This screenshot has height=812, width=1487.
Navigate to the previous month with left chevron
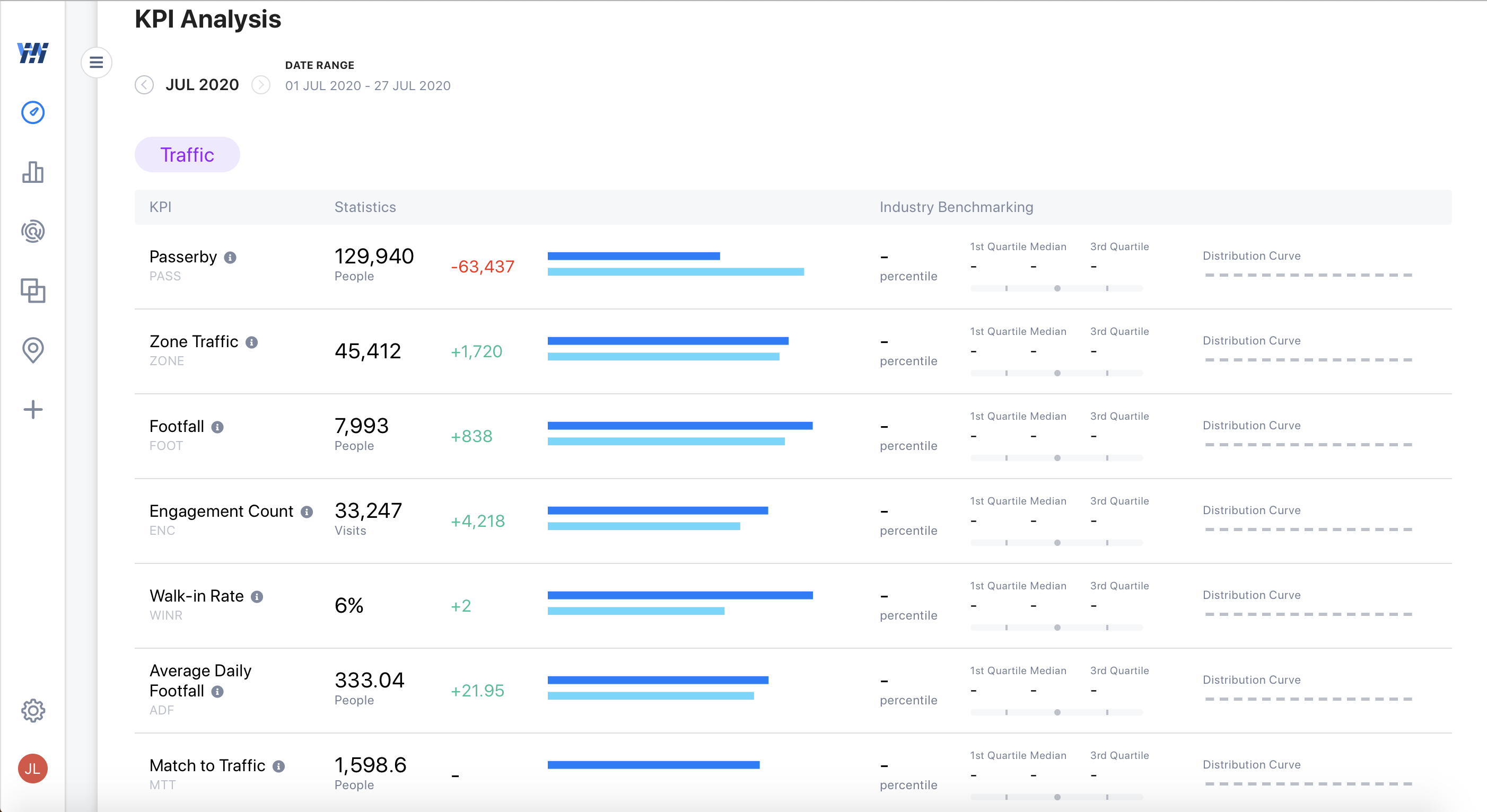144,85
